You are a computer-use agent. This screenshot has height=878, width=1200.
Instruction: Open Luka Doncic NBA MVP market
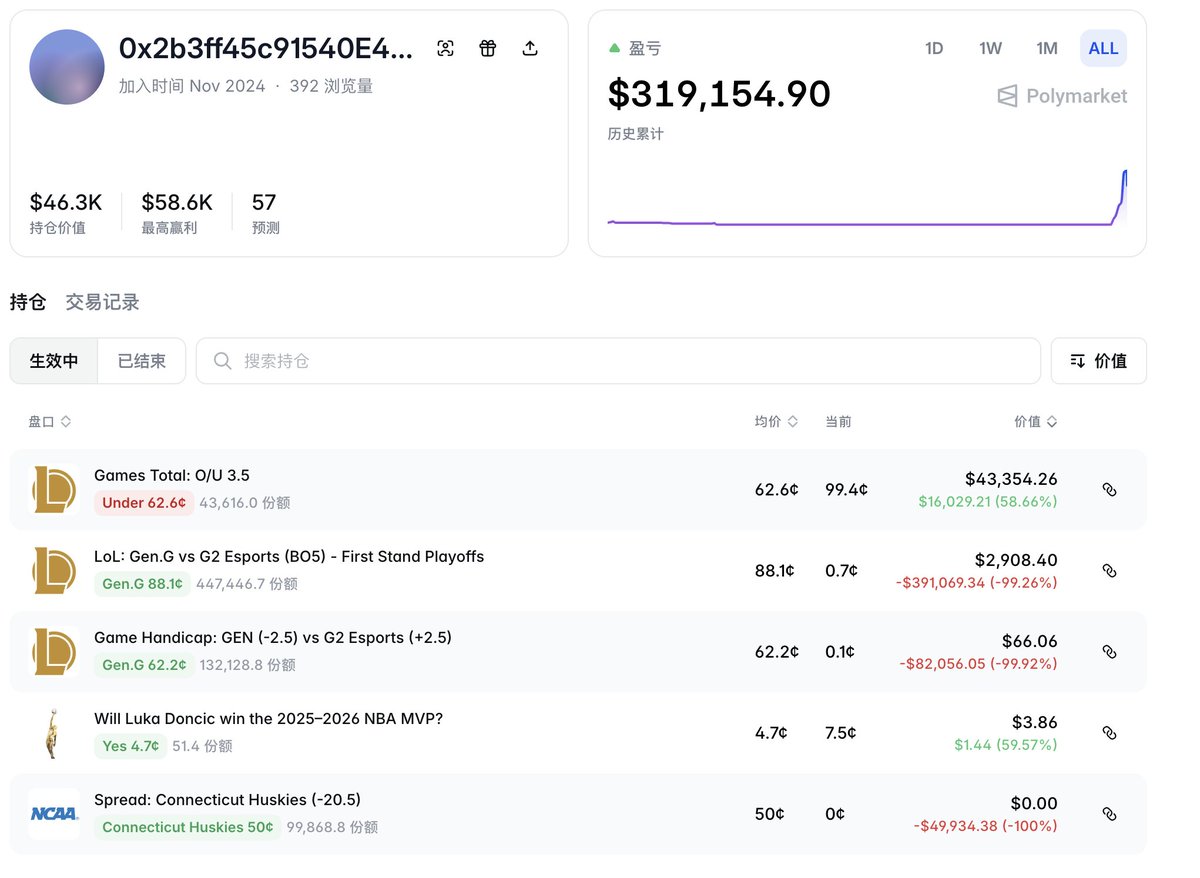pos(268,719)
